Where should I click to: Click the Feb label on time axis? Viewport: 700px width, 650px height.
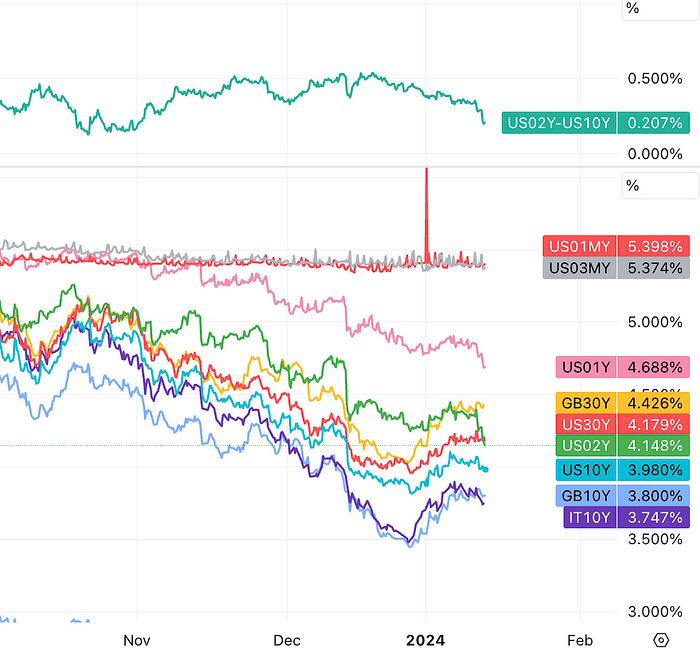578,639
